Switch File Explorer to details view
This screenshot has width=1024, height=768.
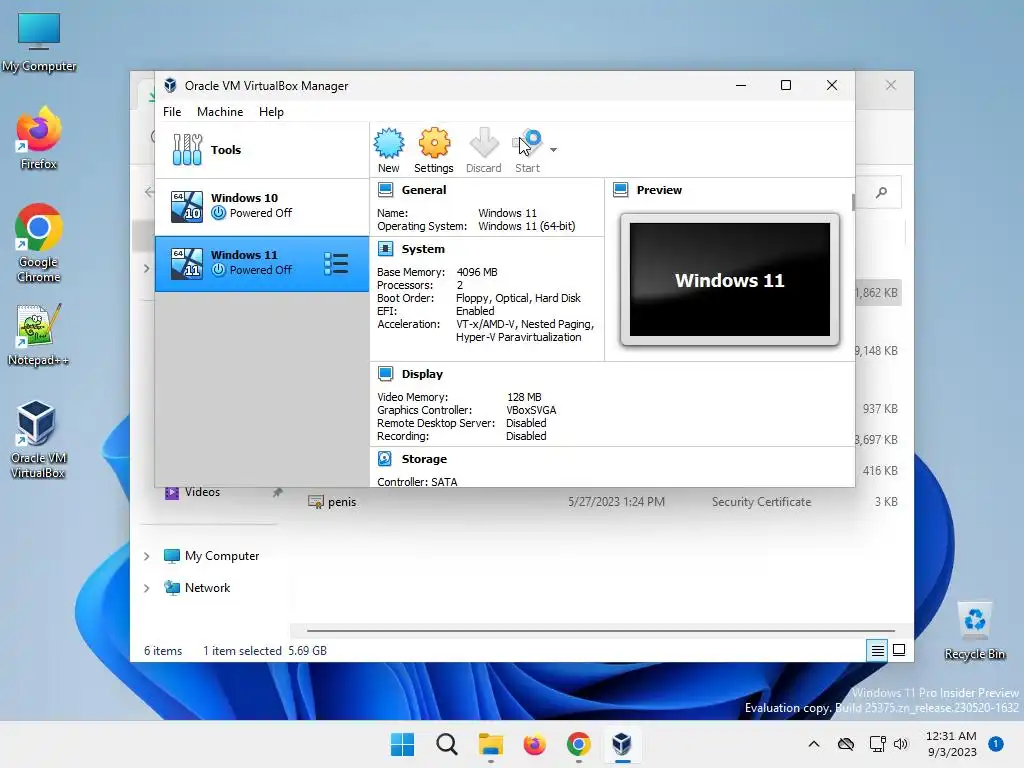(x=878, y=650)
